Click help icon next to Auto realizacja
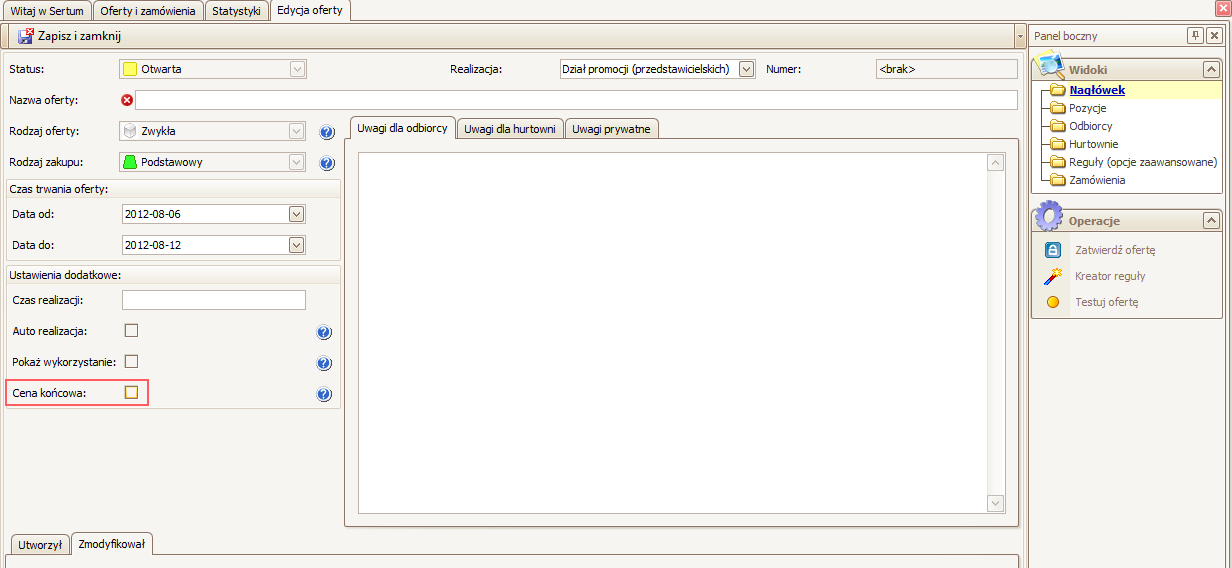This screenshot has width=1232, height=568. [x=324, y=332]
